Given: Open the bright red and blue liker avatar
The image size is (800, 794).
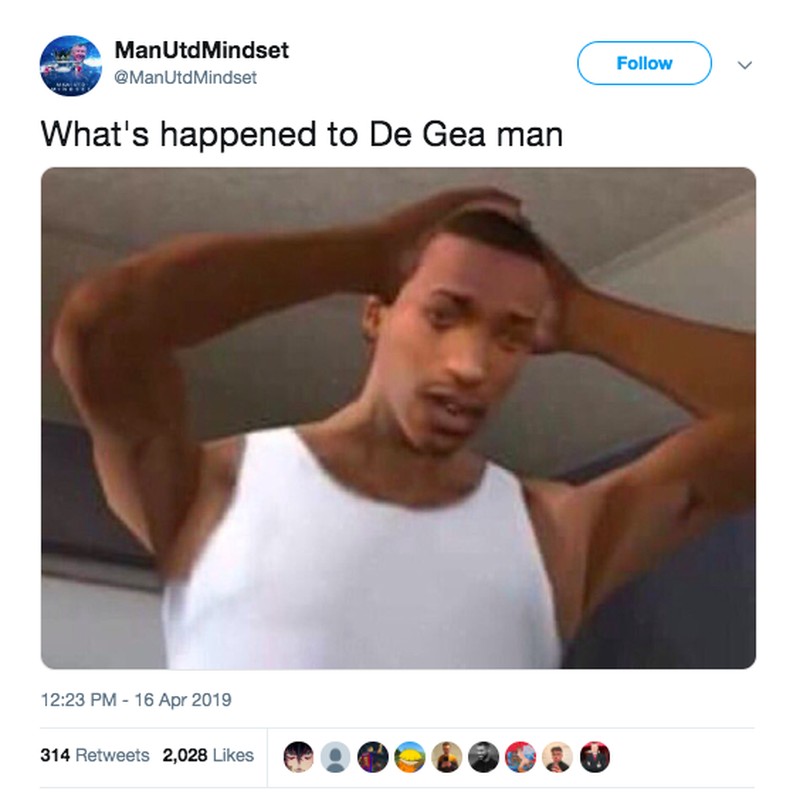Looking at the screenshot, I should coord(520,757).
